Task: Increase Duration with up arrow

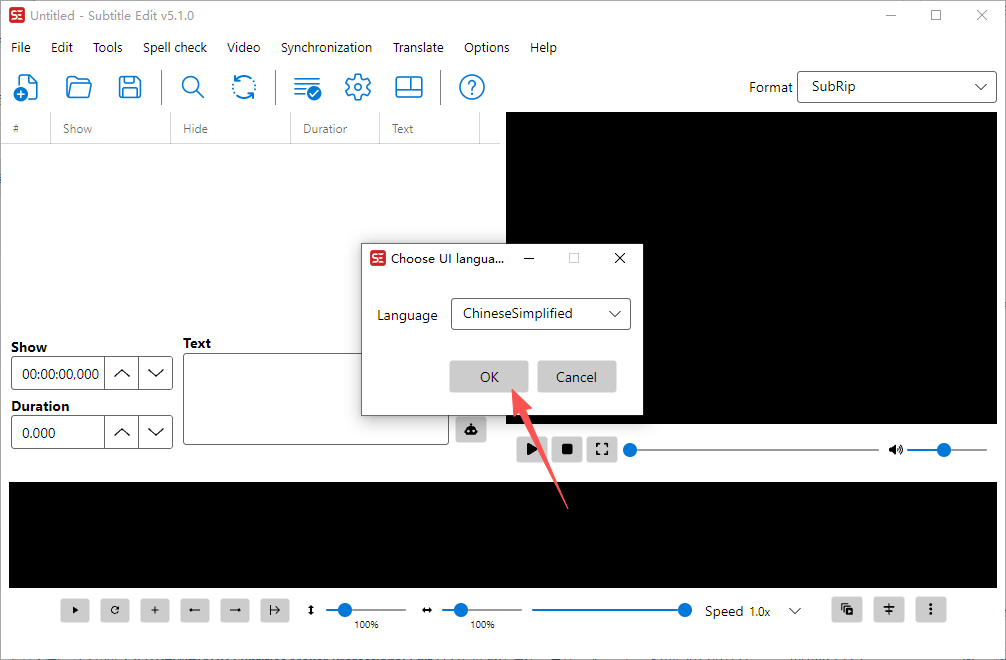Action: pos(122,432)
